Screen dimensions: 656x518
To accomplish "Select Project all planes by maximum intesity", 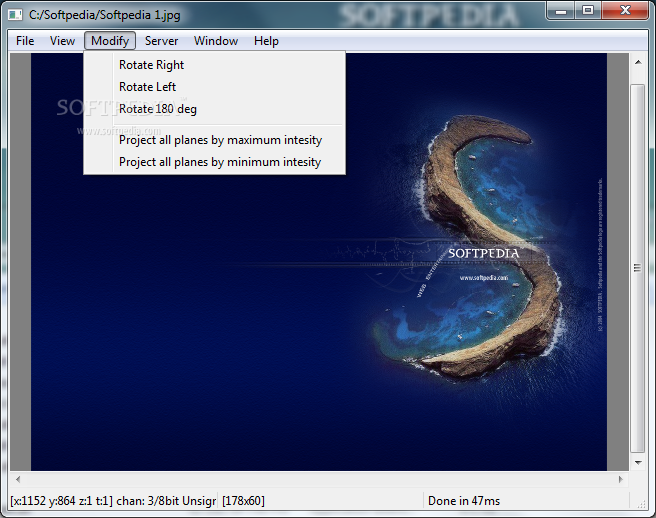I will tap(215, 140).
